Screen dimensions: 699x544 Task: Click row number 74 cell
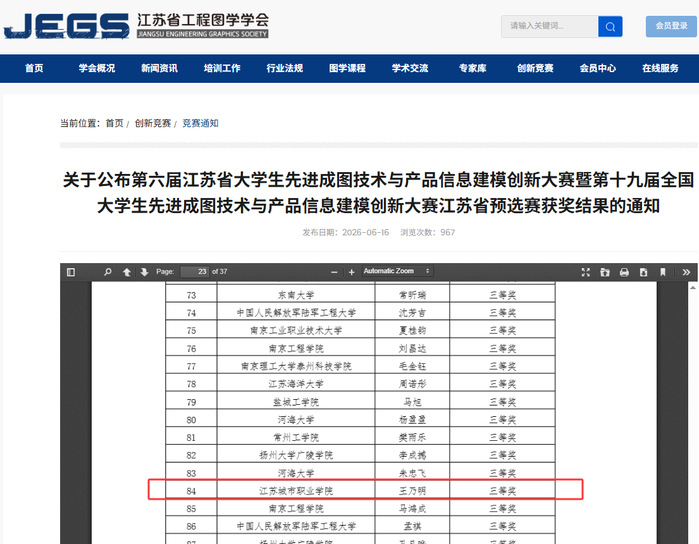pyautogui.click(x=191, y=313)
